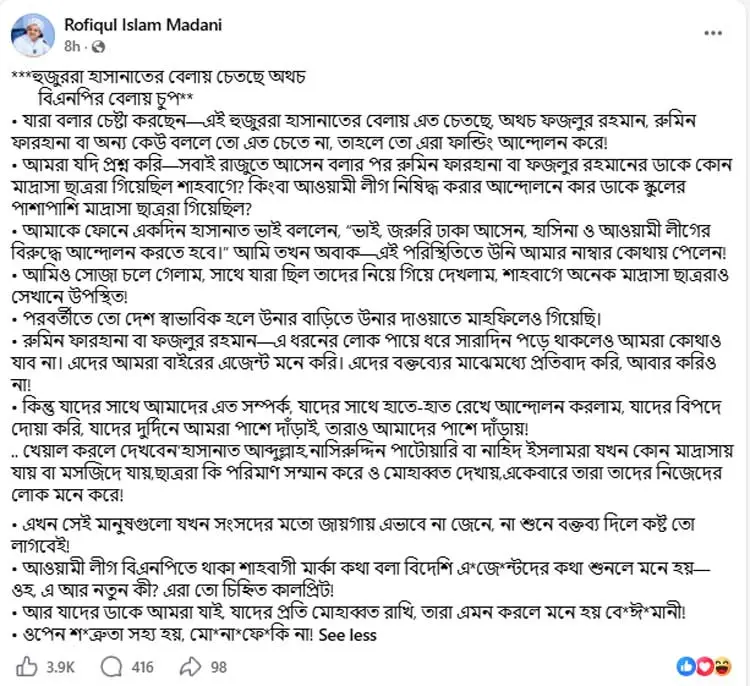
Task: Show who reacted via 3.9K count
Action: tap(60, 667)
